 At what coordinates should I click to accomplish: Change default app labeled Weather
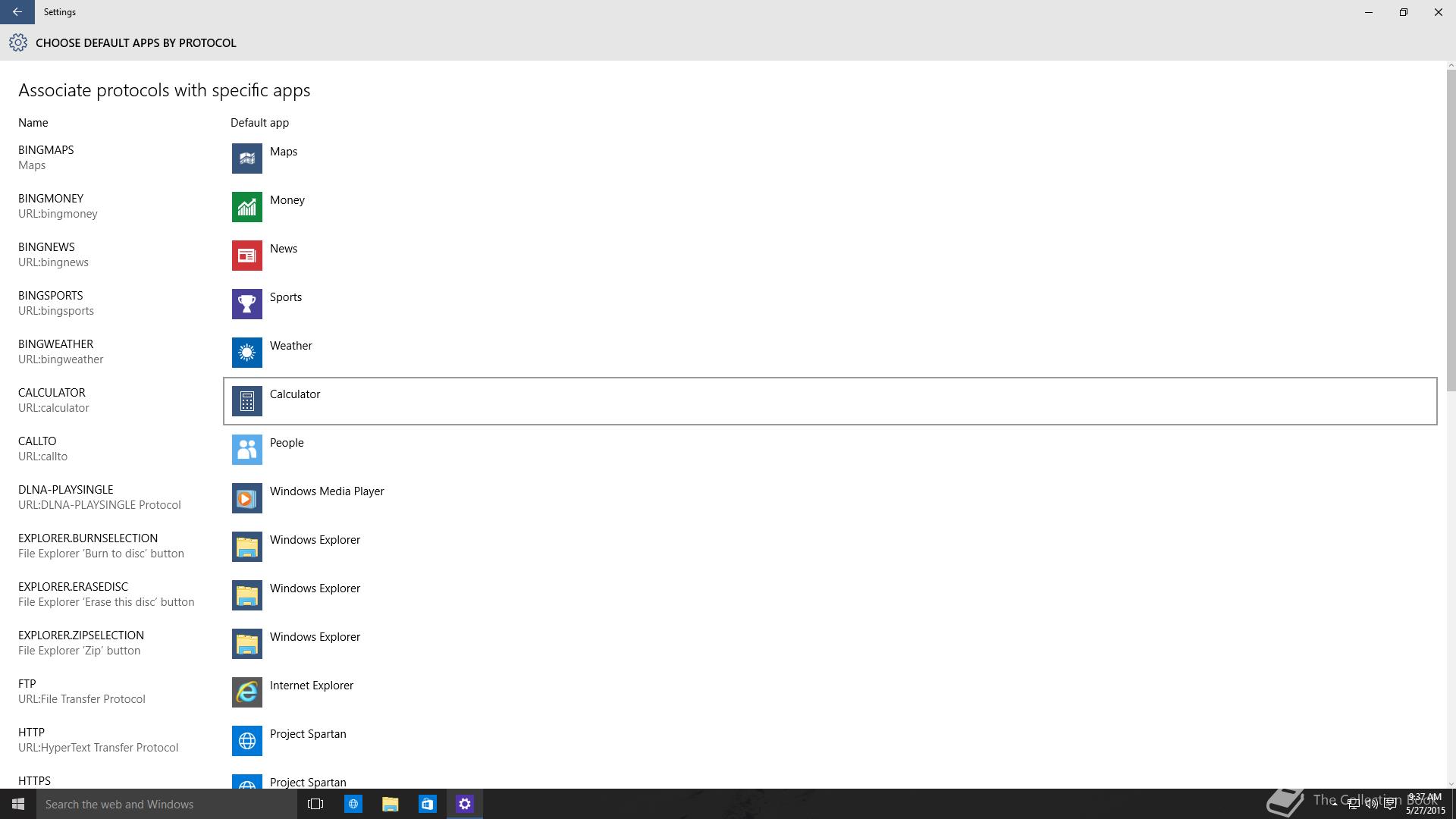click(x=290, y=346)
